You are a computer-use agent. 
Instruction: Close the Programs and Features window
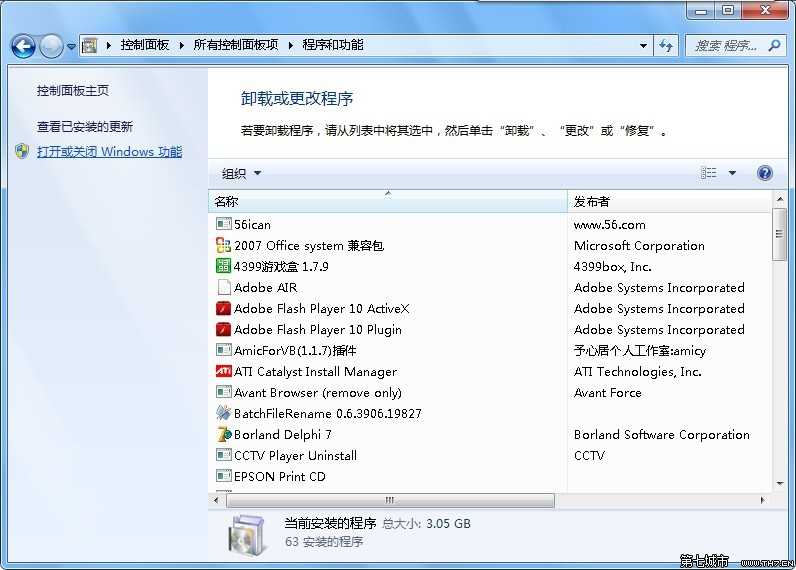coord(765,11)
